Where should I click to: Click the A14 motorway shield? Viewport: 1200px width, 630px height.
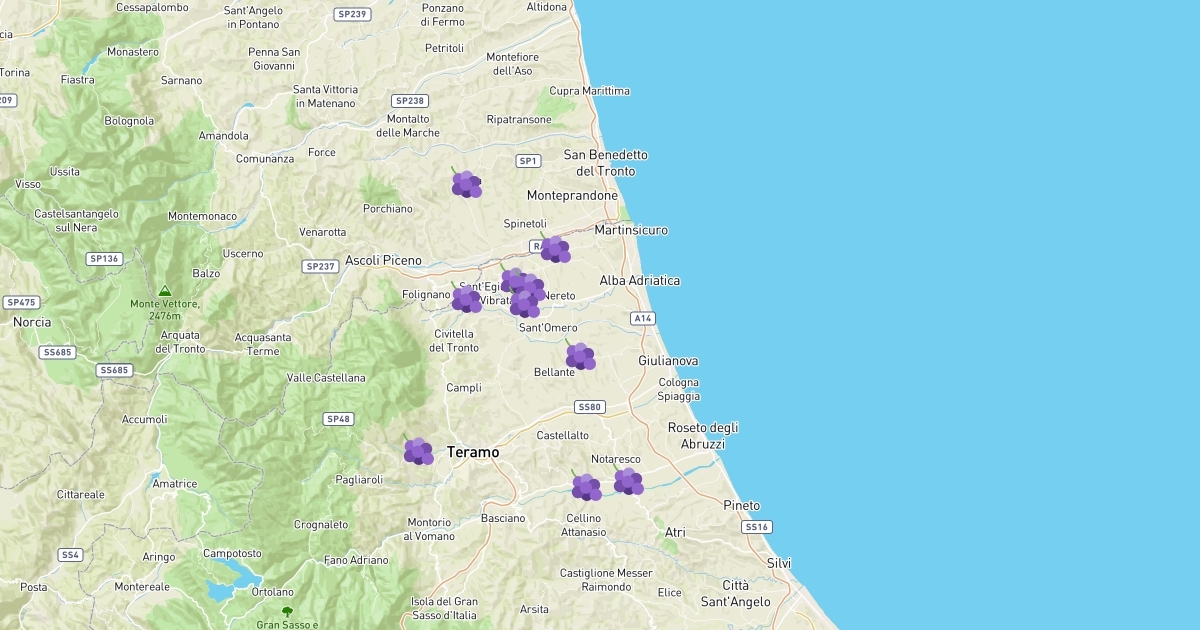pos(643,318)
